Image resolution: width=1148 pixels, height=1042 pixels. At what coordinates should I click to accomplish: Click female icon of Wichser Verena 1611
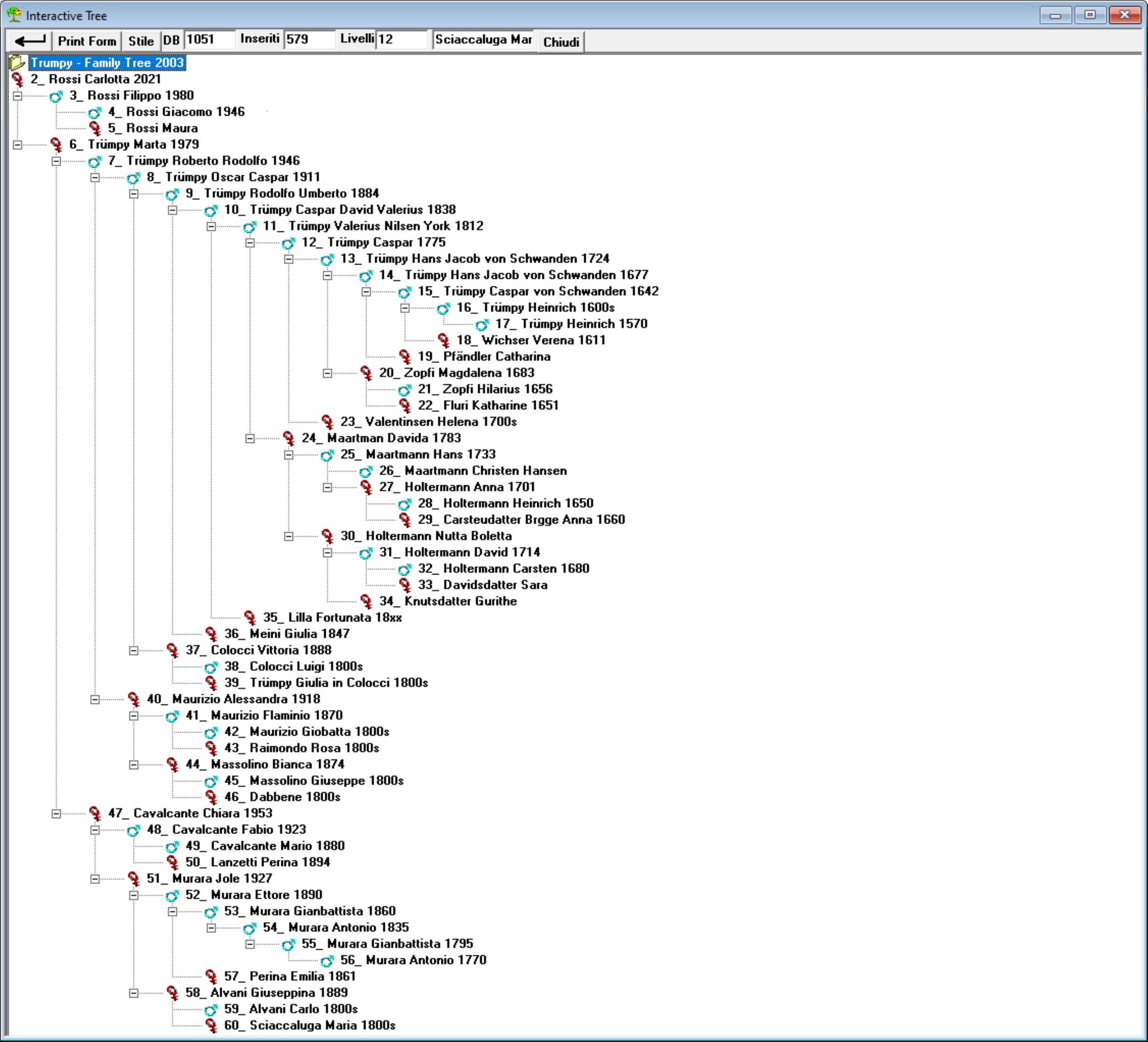(444, 340)
